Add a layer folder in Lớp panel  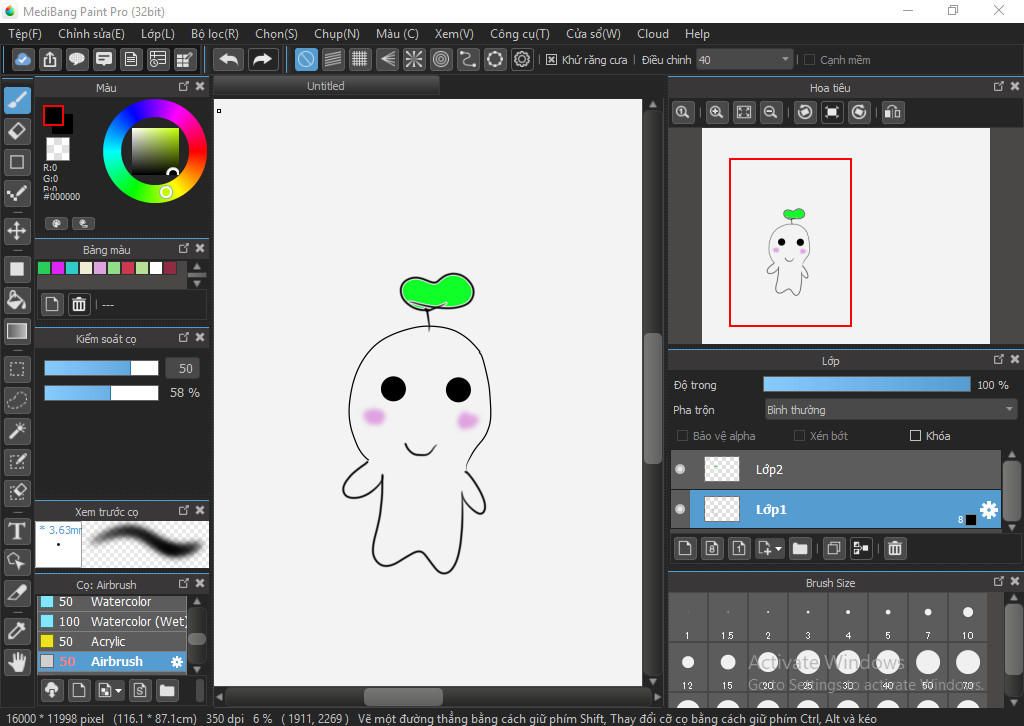pos(800,548)
